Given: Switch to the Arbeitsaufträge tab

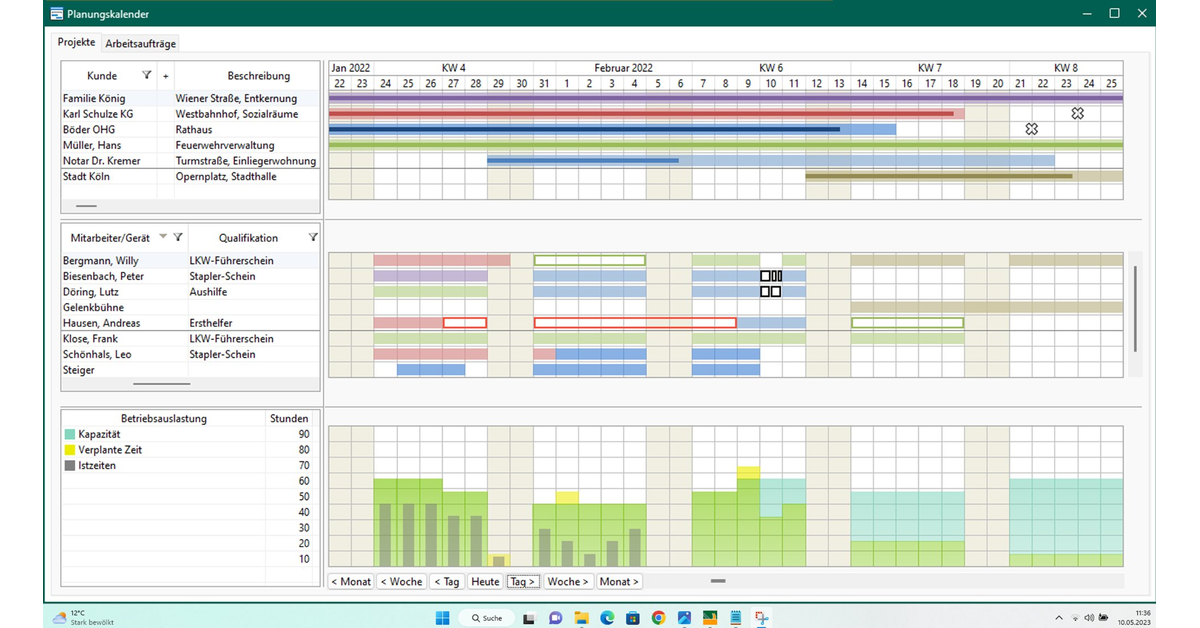Looking at the screenshot, I should click(x=141, y=43).
